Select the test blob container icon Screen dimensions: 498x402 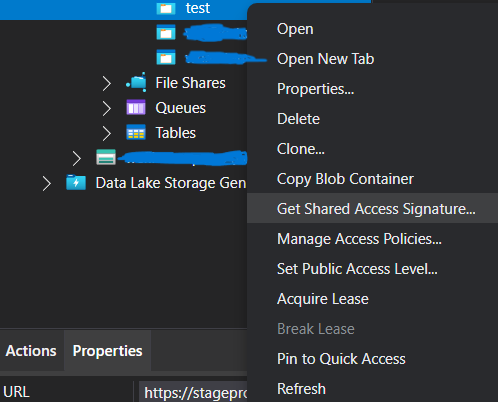click(166, 8)
